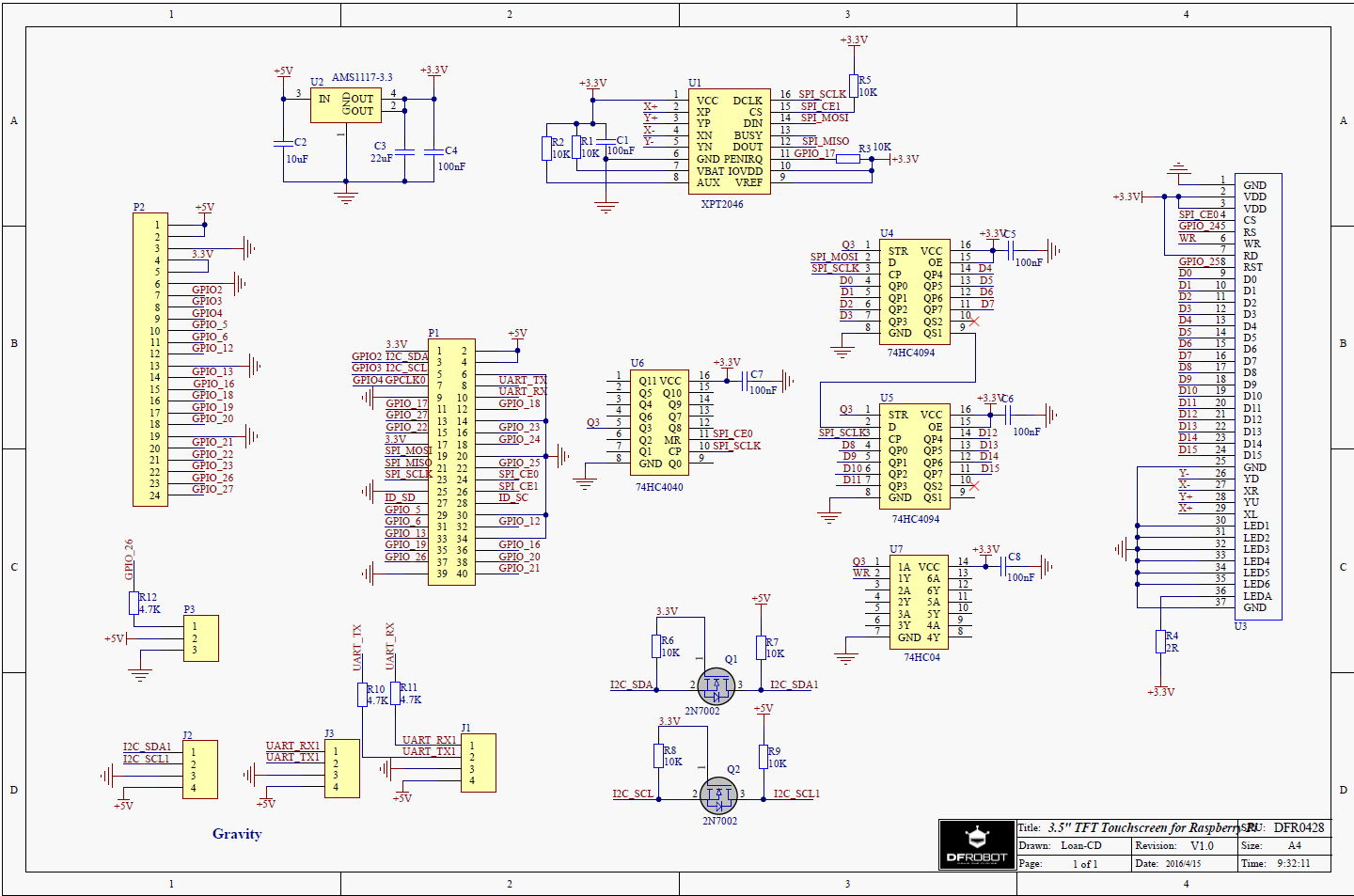Select capacitor C6 100nF beside U5

click(x=1007, y=415)
